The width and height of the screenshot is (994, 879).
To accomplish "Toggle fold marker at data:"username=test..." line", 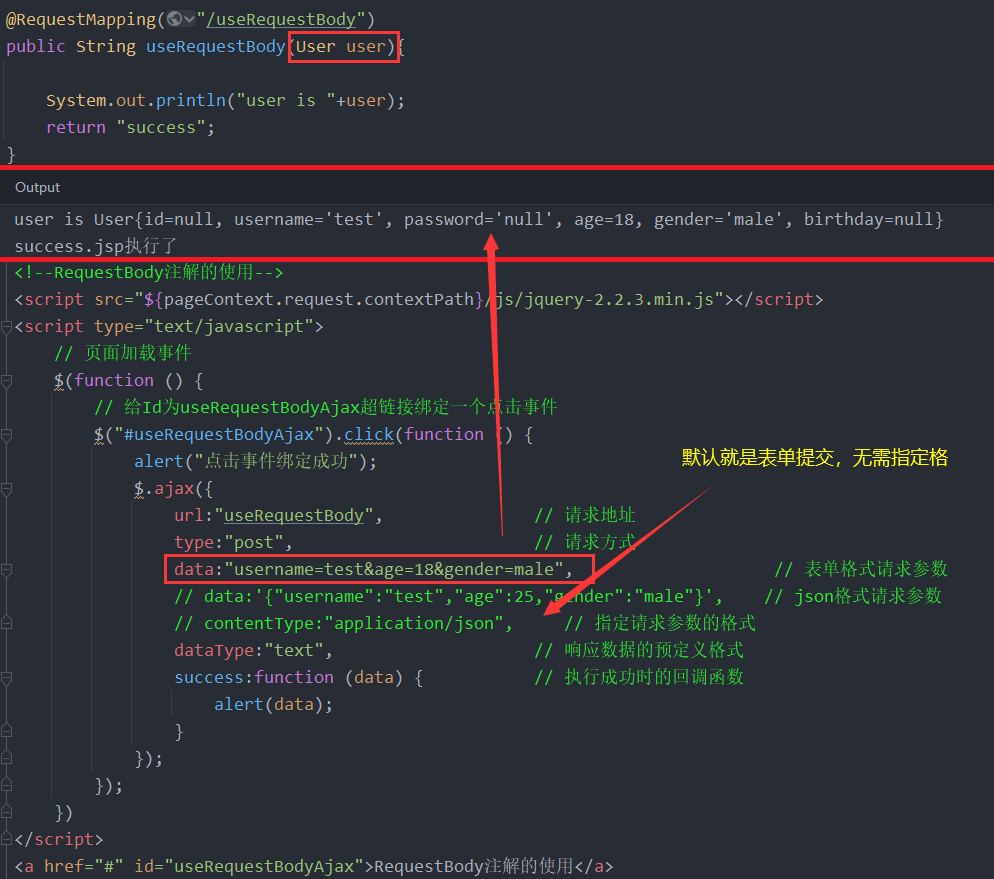I will coord(6,570).
